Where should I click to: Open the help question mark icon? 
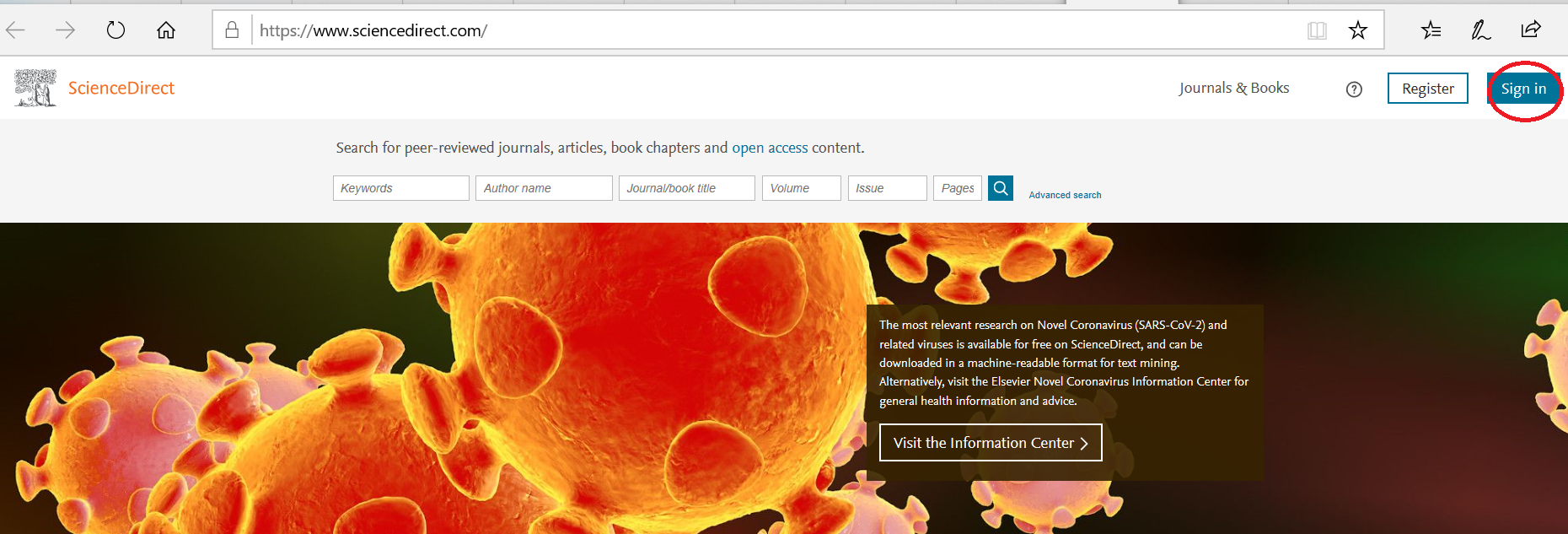click(x=1354, y=89)
